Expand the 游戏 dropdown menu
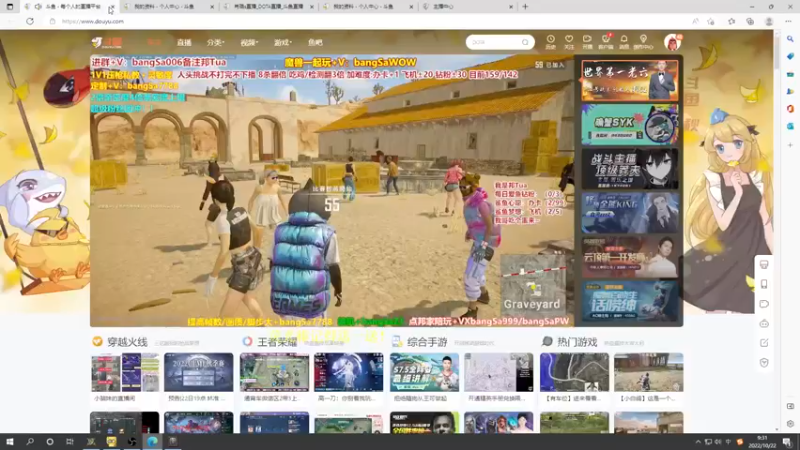Screen dimensions: 800x450 (x=283, y=42)
